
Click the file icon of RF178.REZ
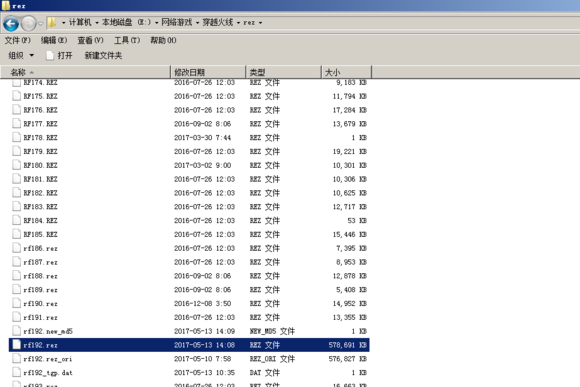(x=16, y=137)
